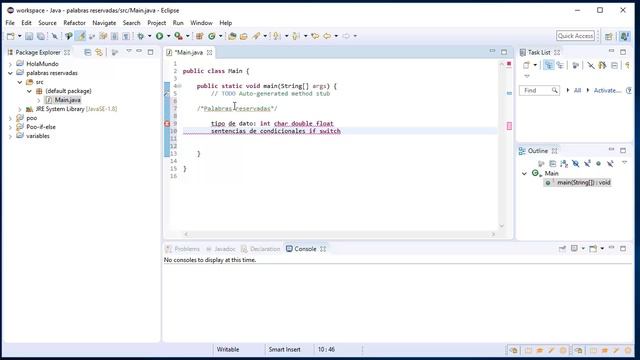This screenshot has width=640, height=360.
Task: Click error marker on line 9 gutter
Action: pos(167,123)
